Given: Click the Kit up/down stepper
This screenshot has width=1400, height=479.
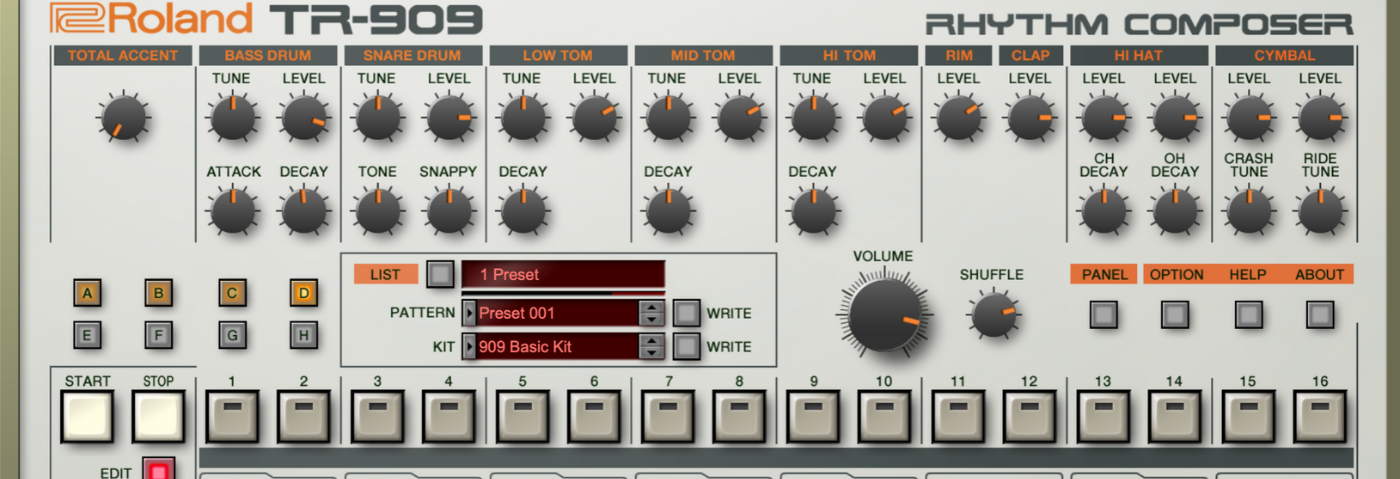Looking at the screenshot, I should (652, 347).
